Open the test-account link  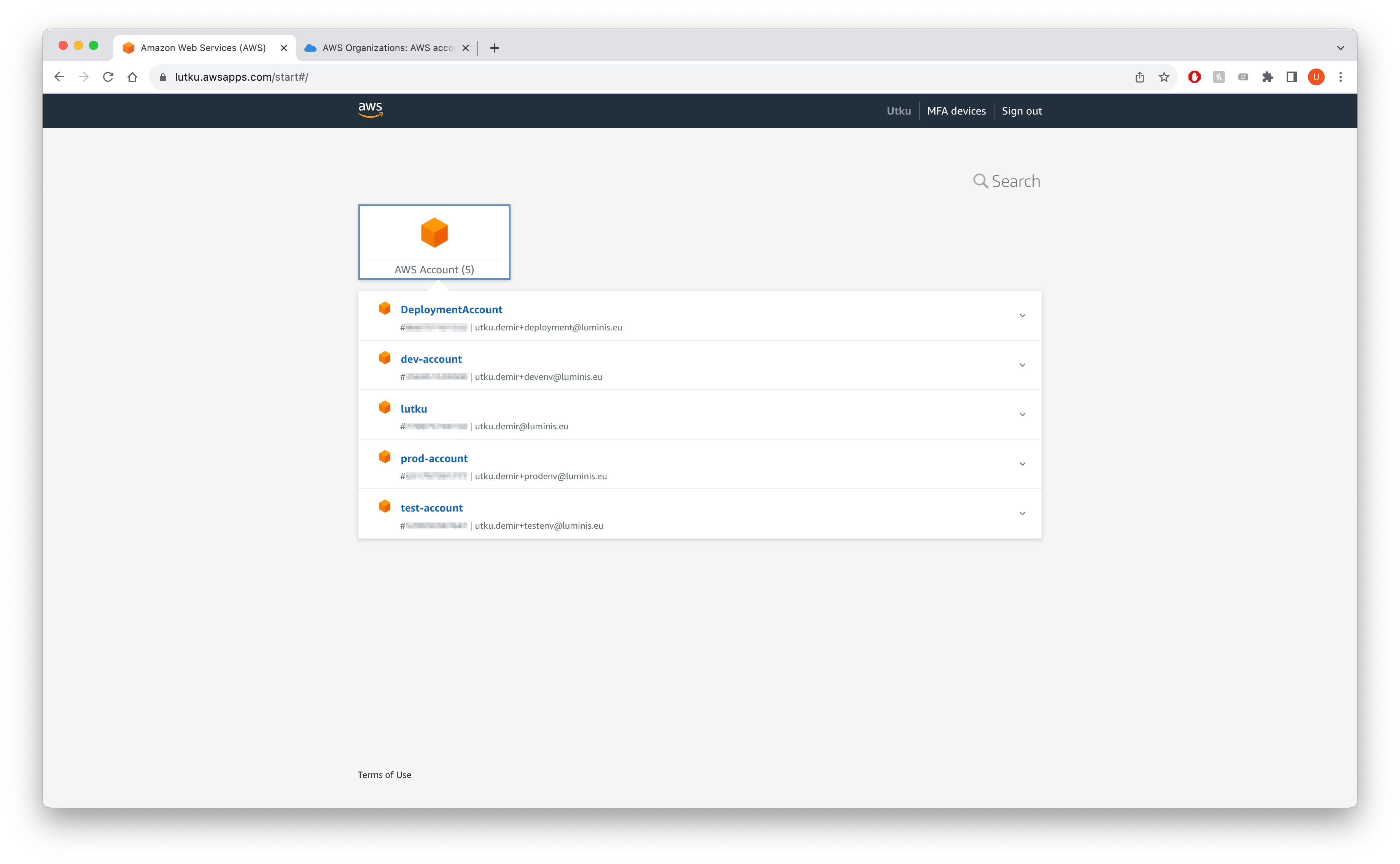tap(431, 508)
